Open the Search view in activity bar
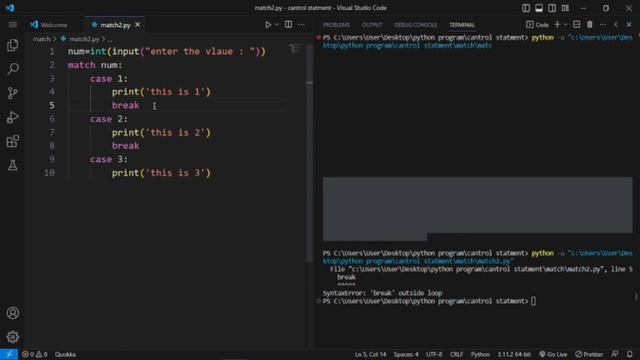Image resolution: width=640 pixels, height=360 pixels. [x=13, y=69]
